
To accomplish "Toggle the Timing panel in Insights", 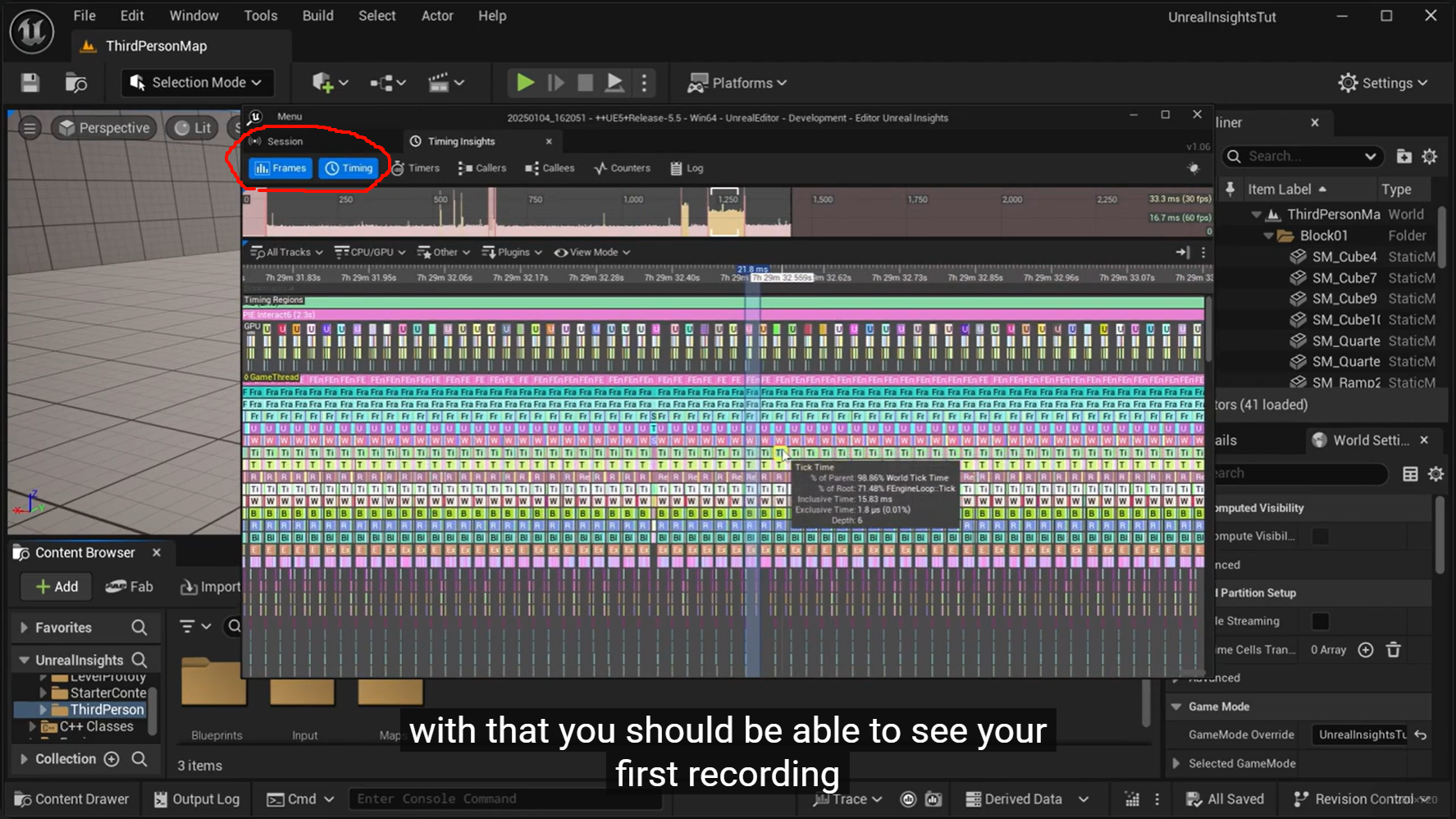I will pyautogui.click(x=349, y=168).
